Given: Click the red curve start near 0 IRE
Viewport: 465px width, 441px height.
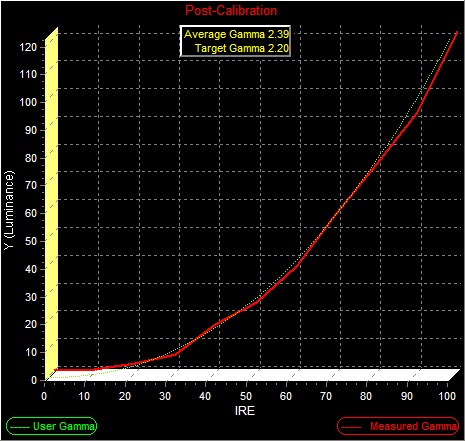Looking at the screenshot, I should click(x=56, y=370).
